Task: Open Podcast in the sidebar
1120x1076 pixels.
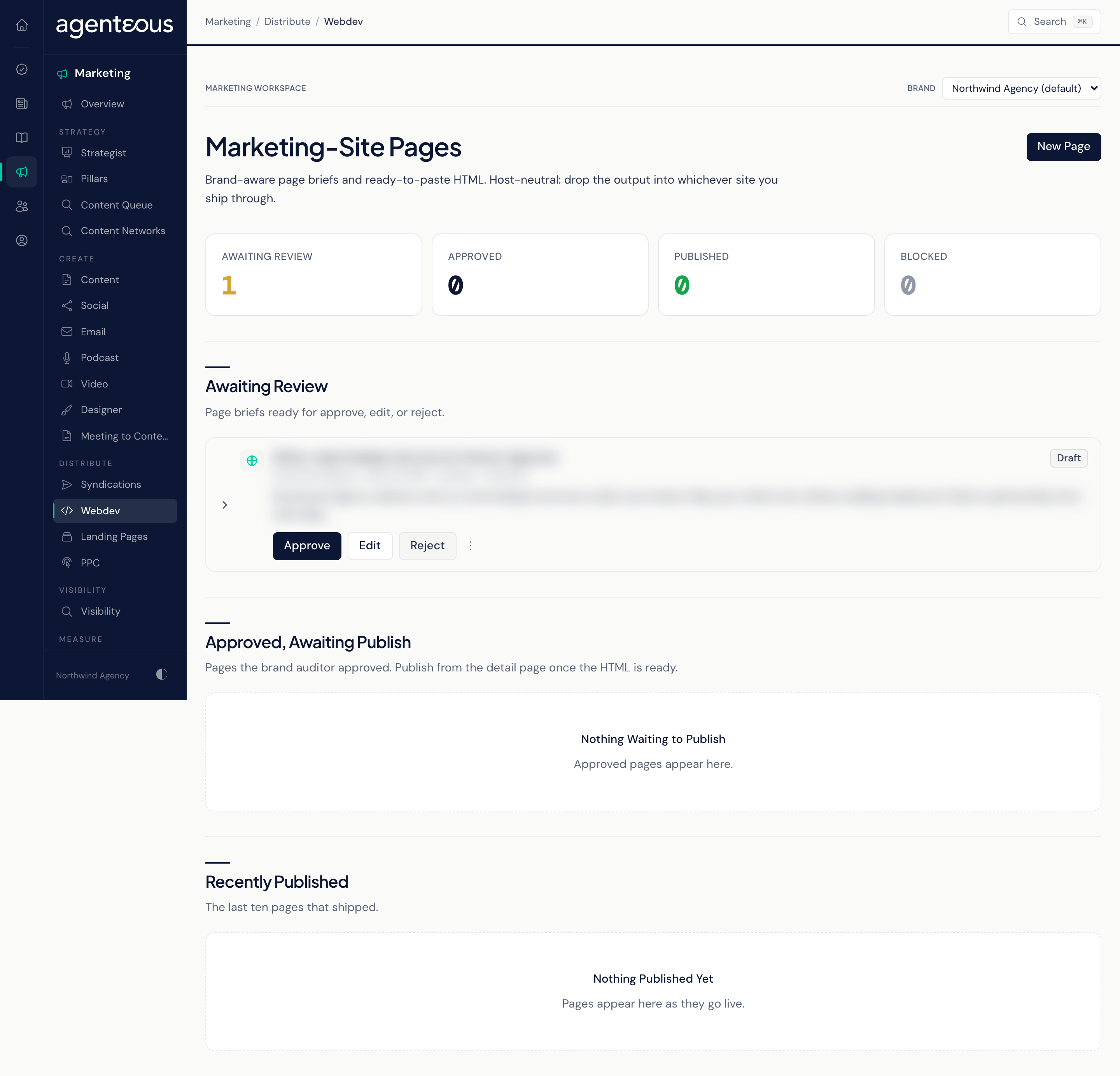Action: pyautogui.click(x=115, y=358)
